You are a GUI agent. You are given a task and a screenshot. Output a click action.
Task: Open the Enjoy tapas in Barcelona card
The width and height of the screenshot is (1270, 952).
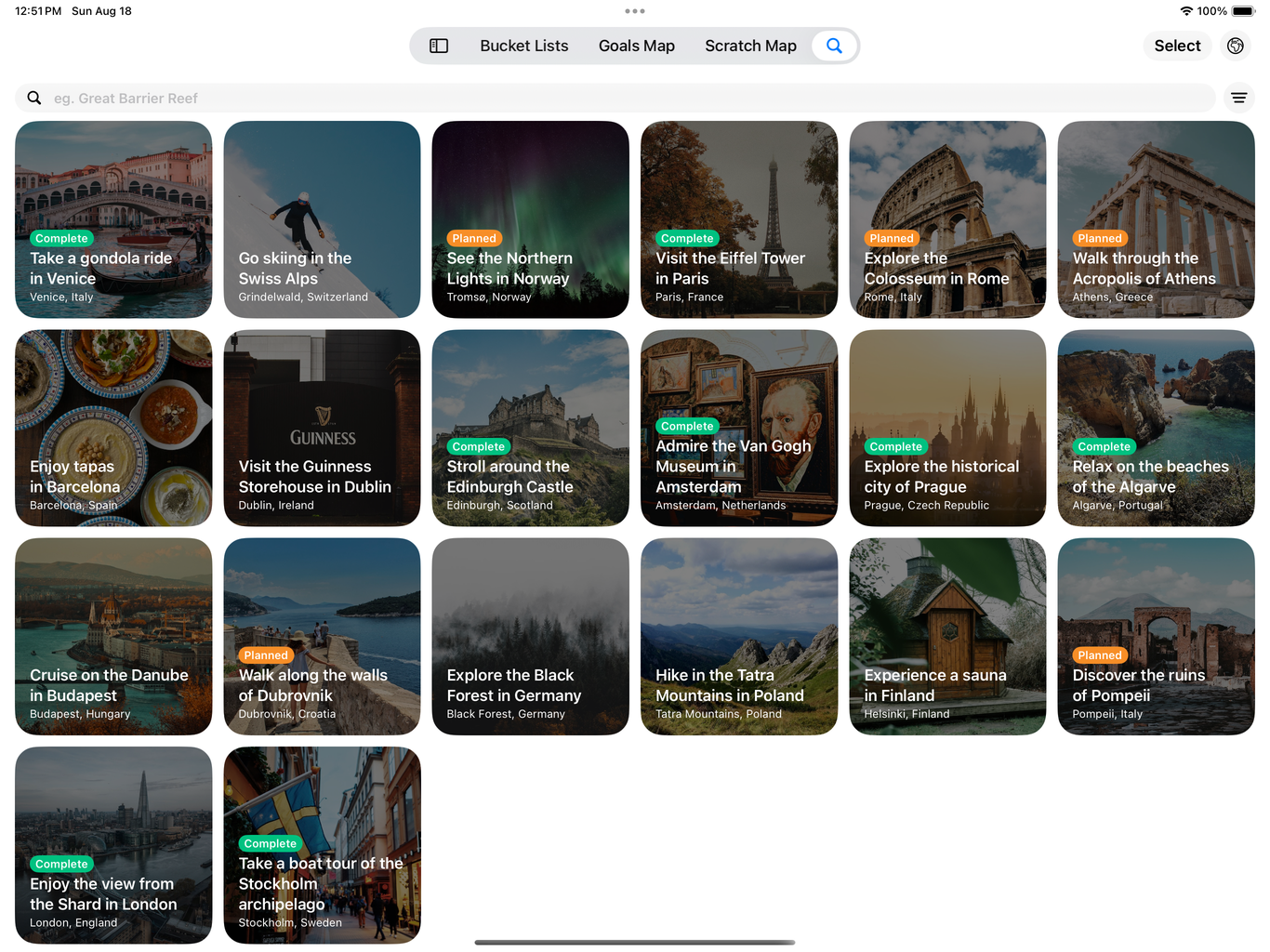click(x=113, y=428)
